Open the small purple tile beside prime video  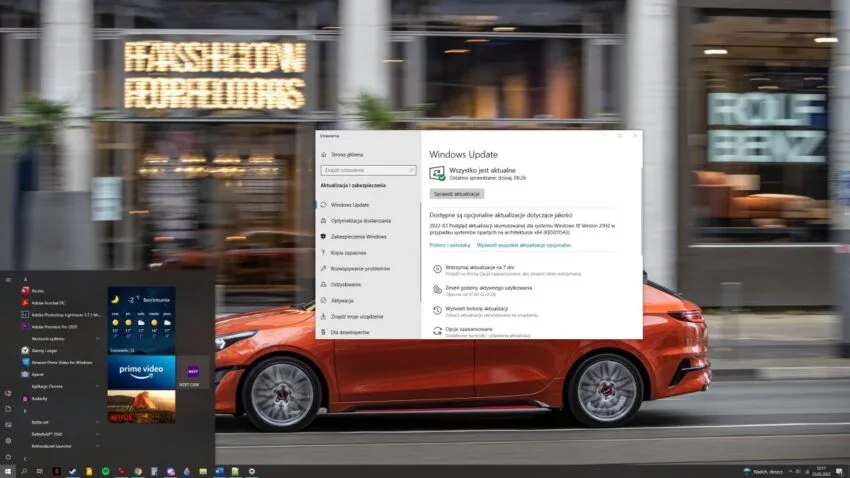(193, 372)
